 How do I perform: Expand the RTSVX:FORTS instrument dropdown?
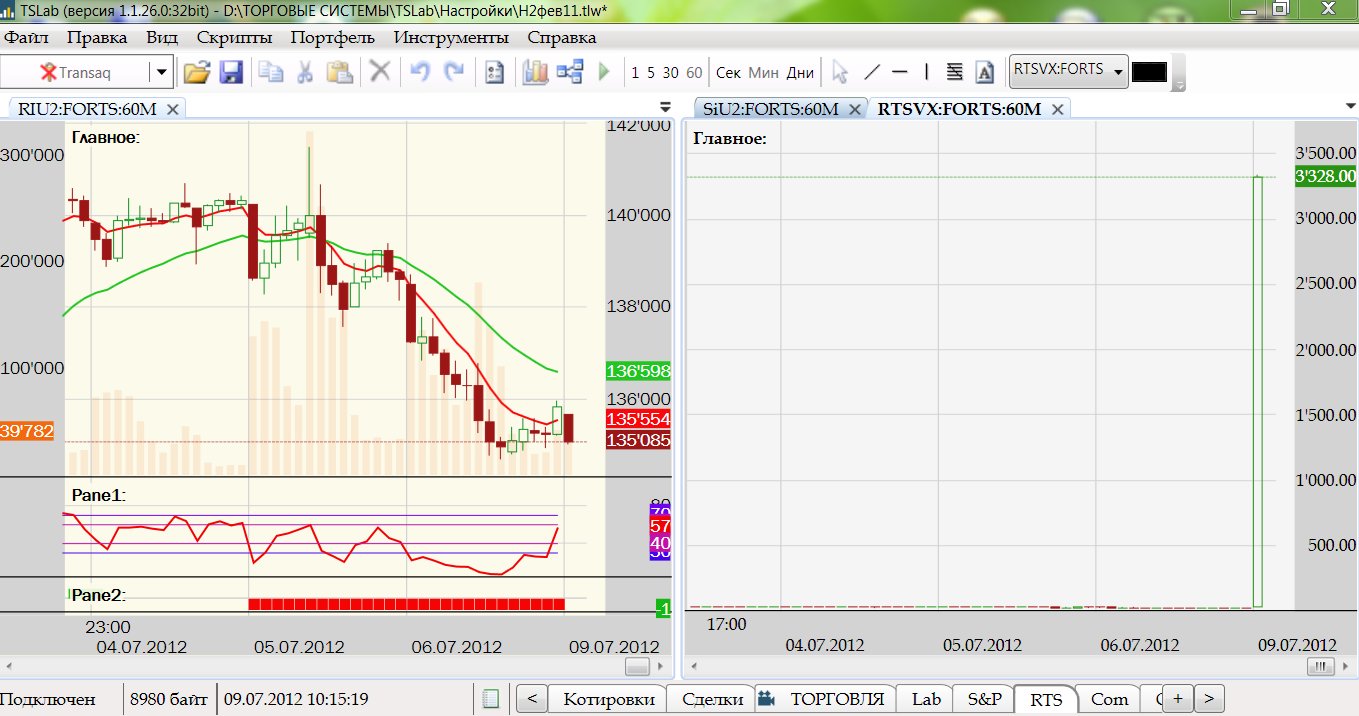pos(1117,72)
